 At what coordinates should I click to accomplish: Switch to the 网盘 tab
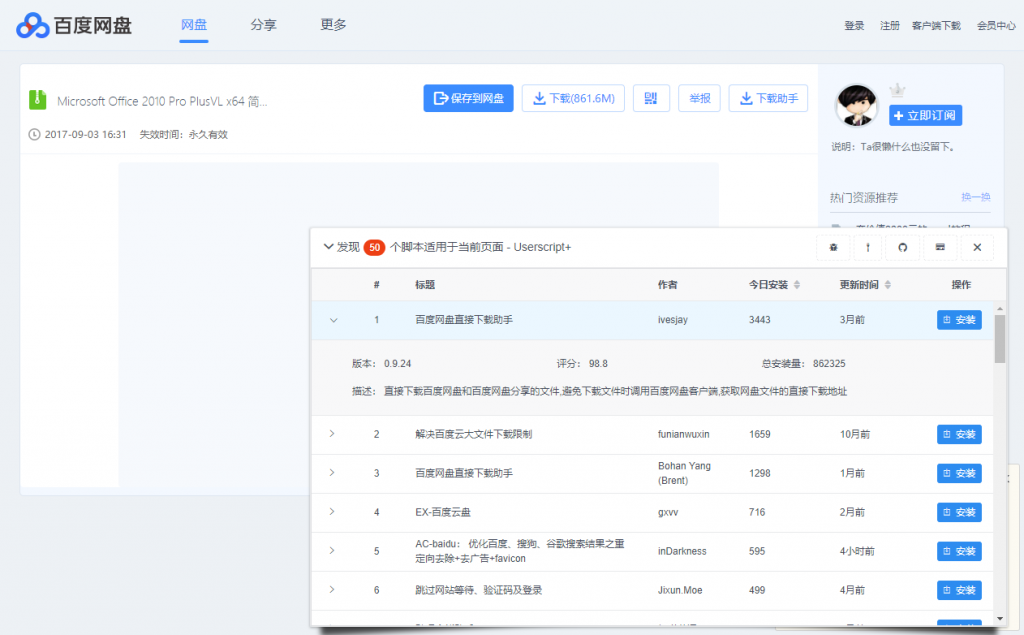[194, 25]
